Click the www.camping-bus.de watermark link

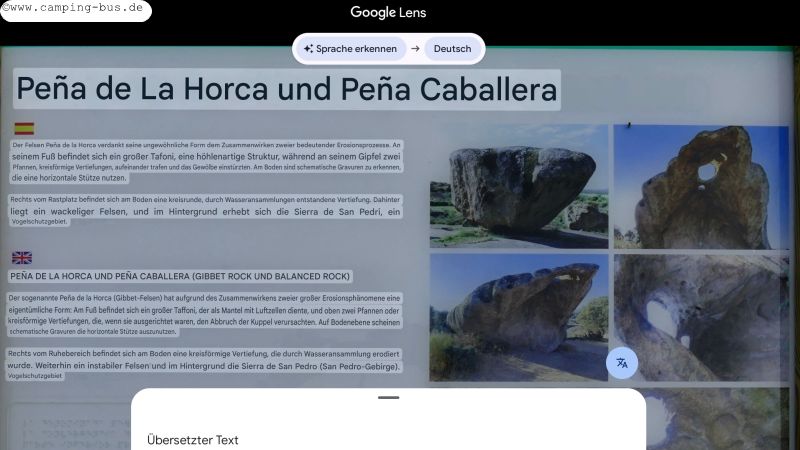pyautogui.click(x=75, y=10)
